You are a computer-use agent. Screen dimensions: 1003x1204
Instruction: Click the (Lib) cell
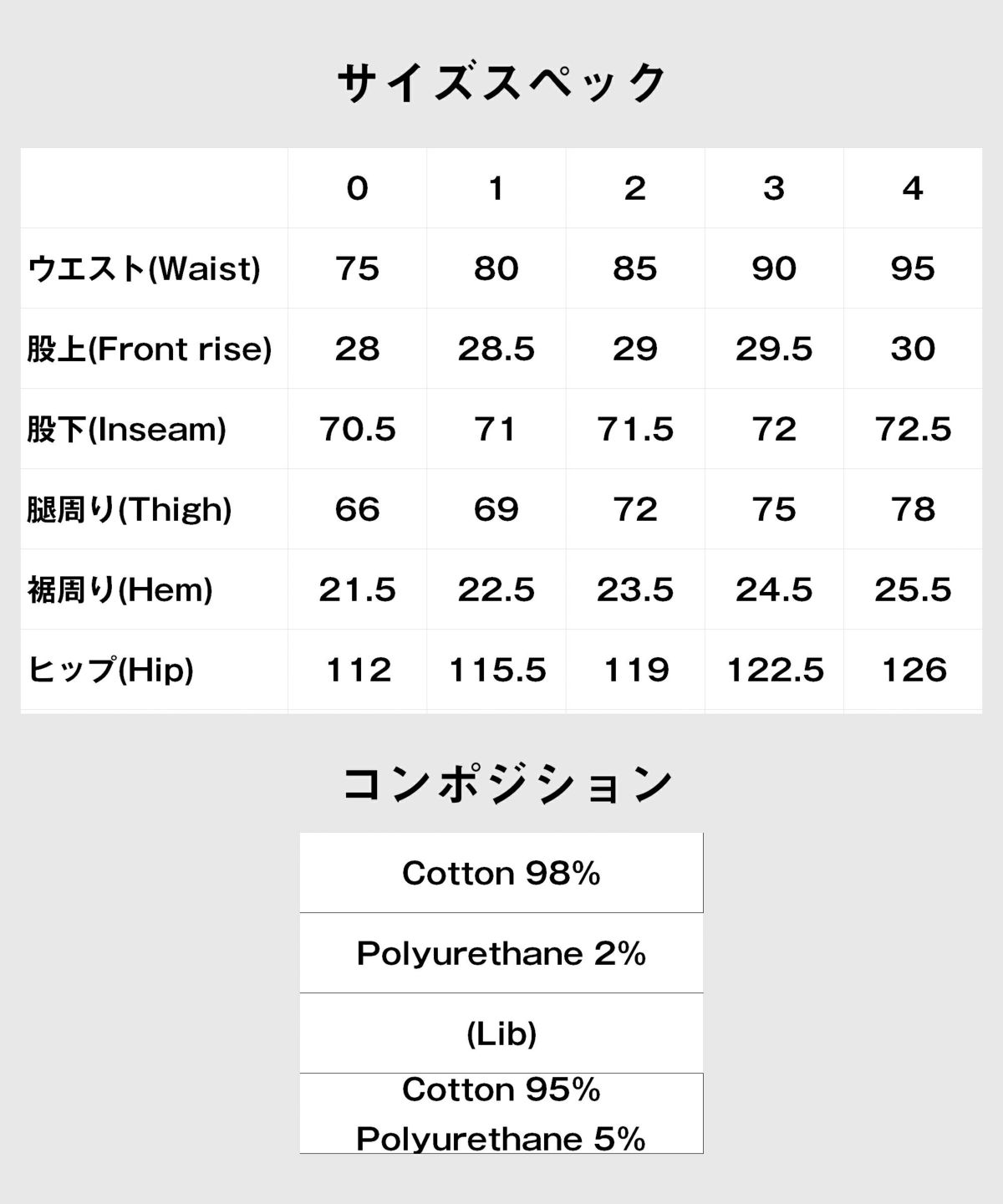click(501, 1033)
